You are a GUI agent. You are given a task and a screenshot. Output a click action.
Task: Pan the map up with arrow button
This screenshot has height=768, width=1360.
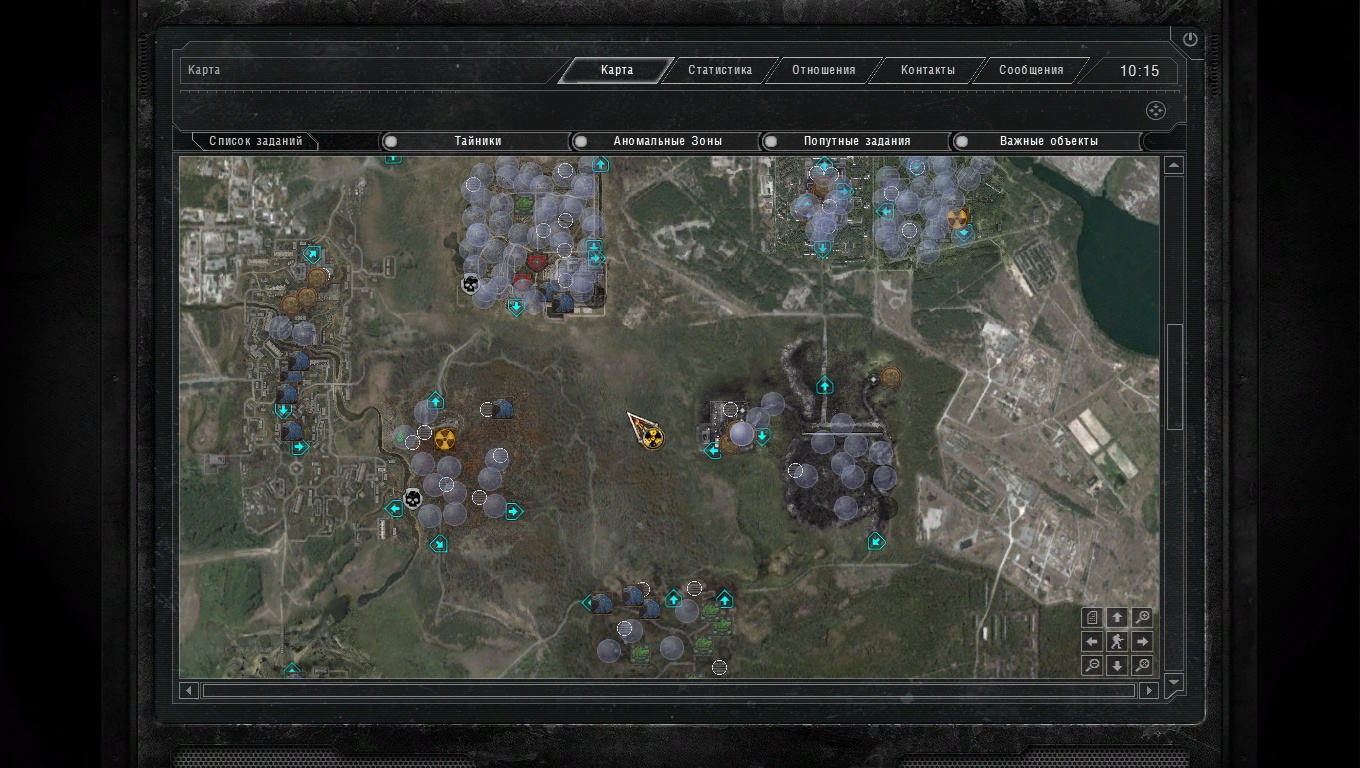(1117, 617)
